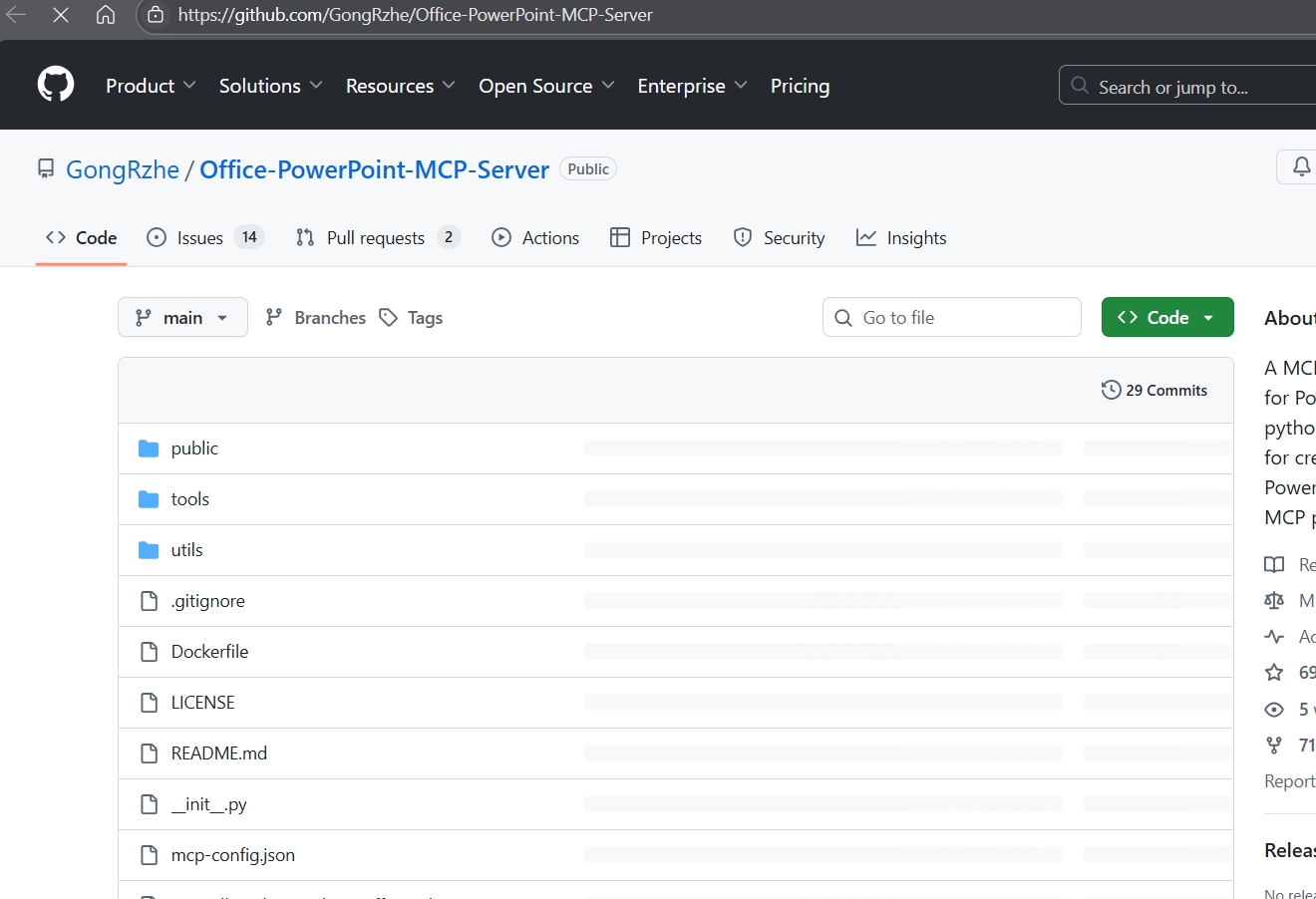Open the README.md file
The width and height of the screenshot is (1316, 899).
pyautogui.click(x=219, y=753)
